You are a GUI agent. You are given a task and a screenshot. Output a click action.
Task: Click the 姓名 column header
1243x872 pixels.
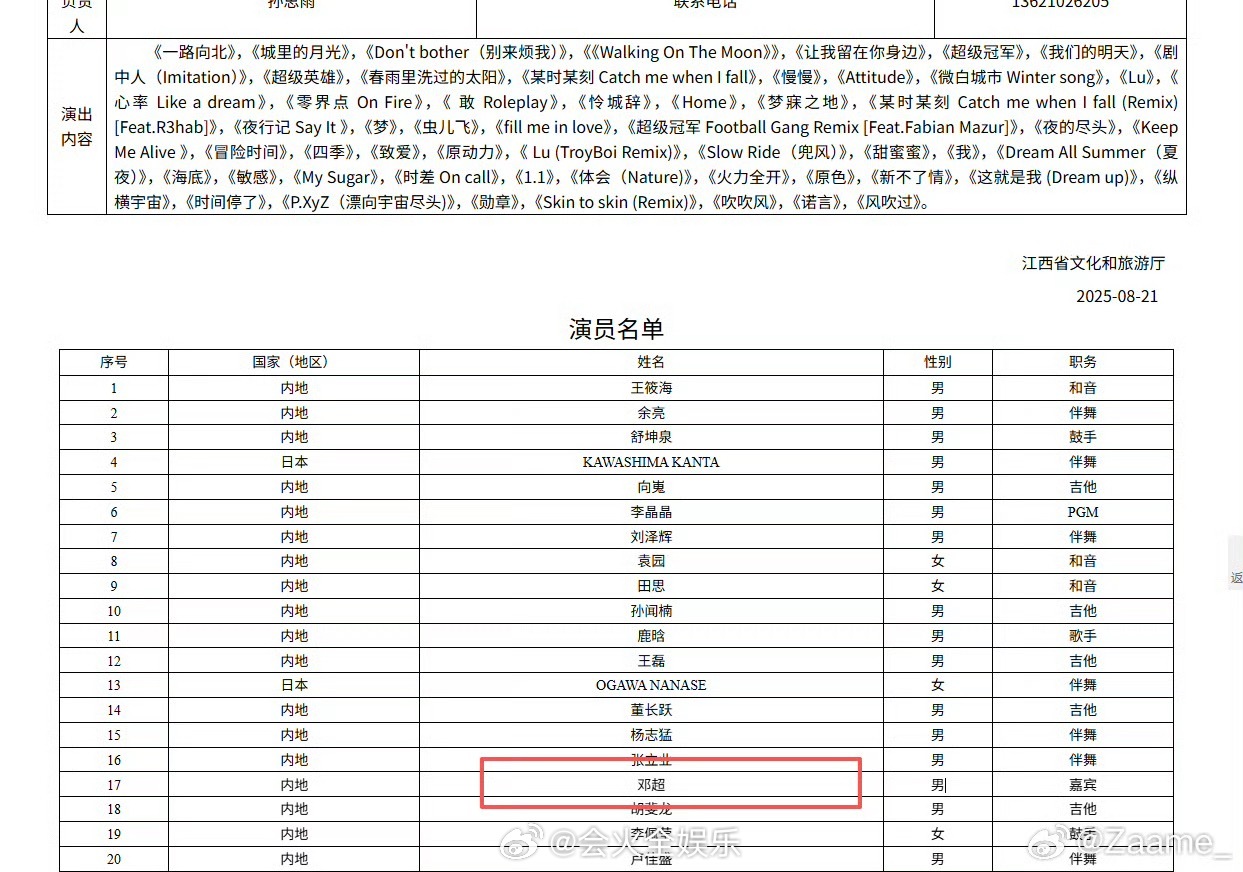(651, 362)
